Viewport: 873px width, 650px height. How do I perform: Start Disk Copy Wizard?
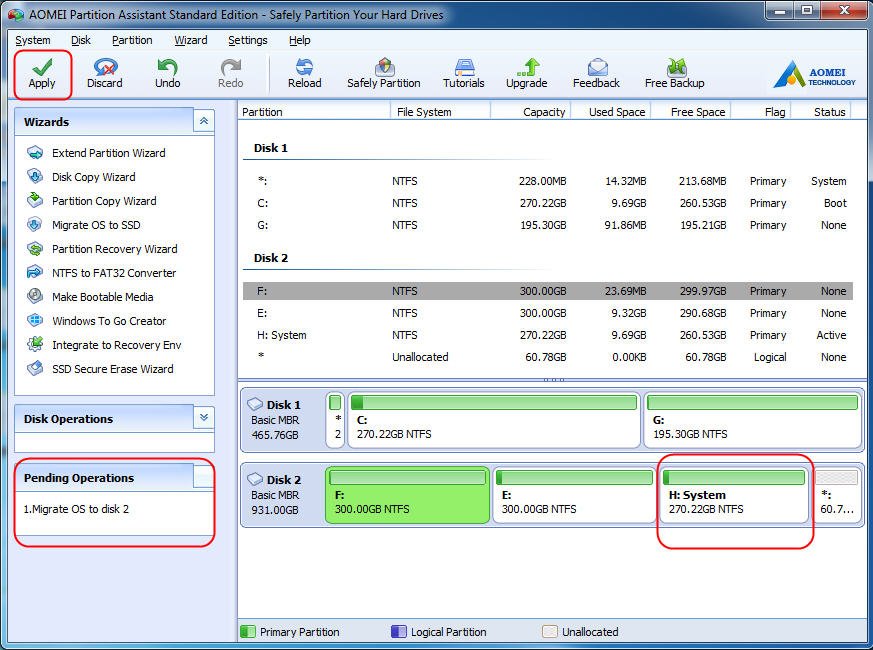[94, 177]
